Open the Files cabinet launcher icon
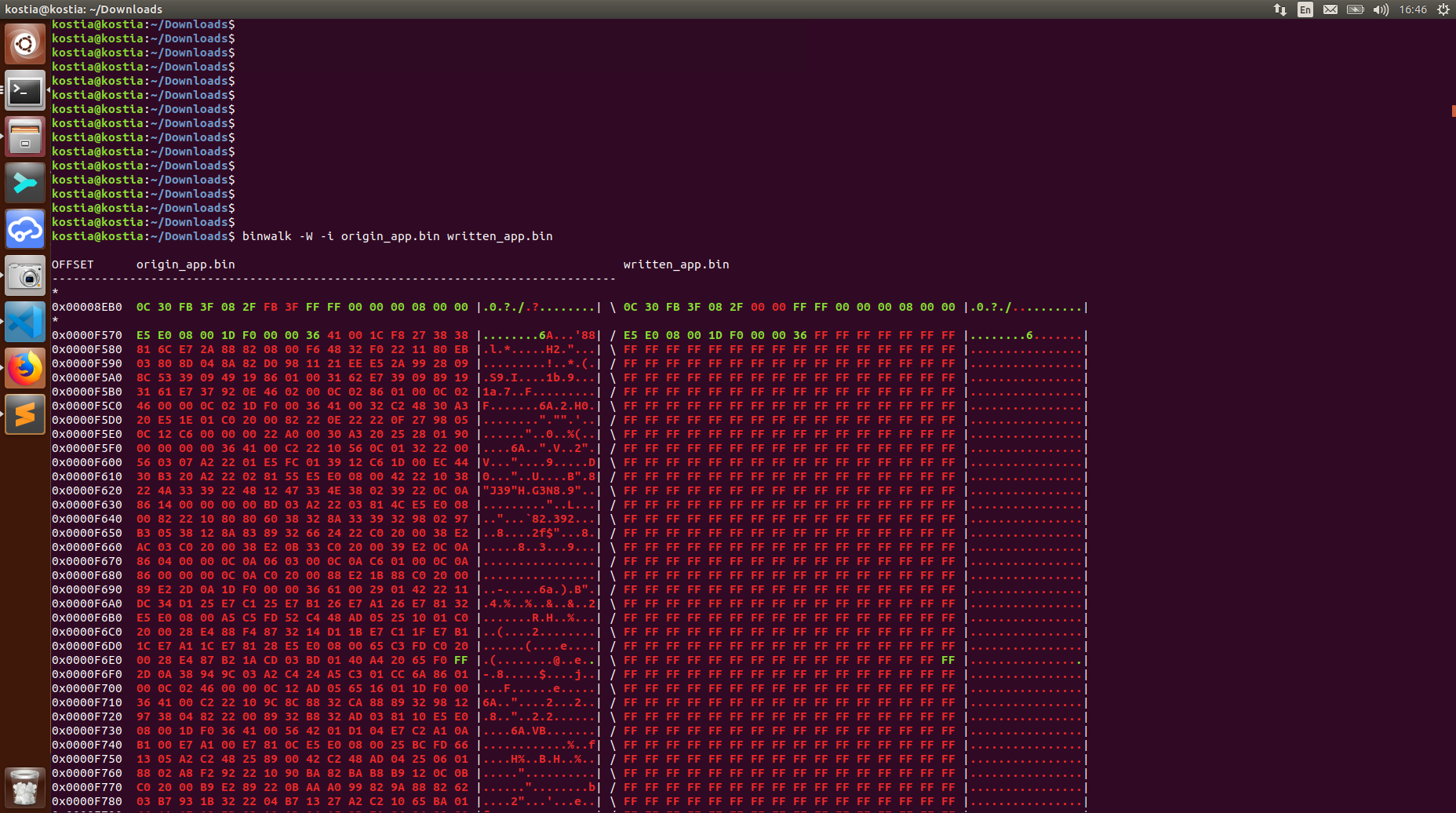The height and width of the screenshot is (813, 1456). pos(25,137)
